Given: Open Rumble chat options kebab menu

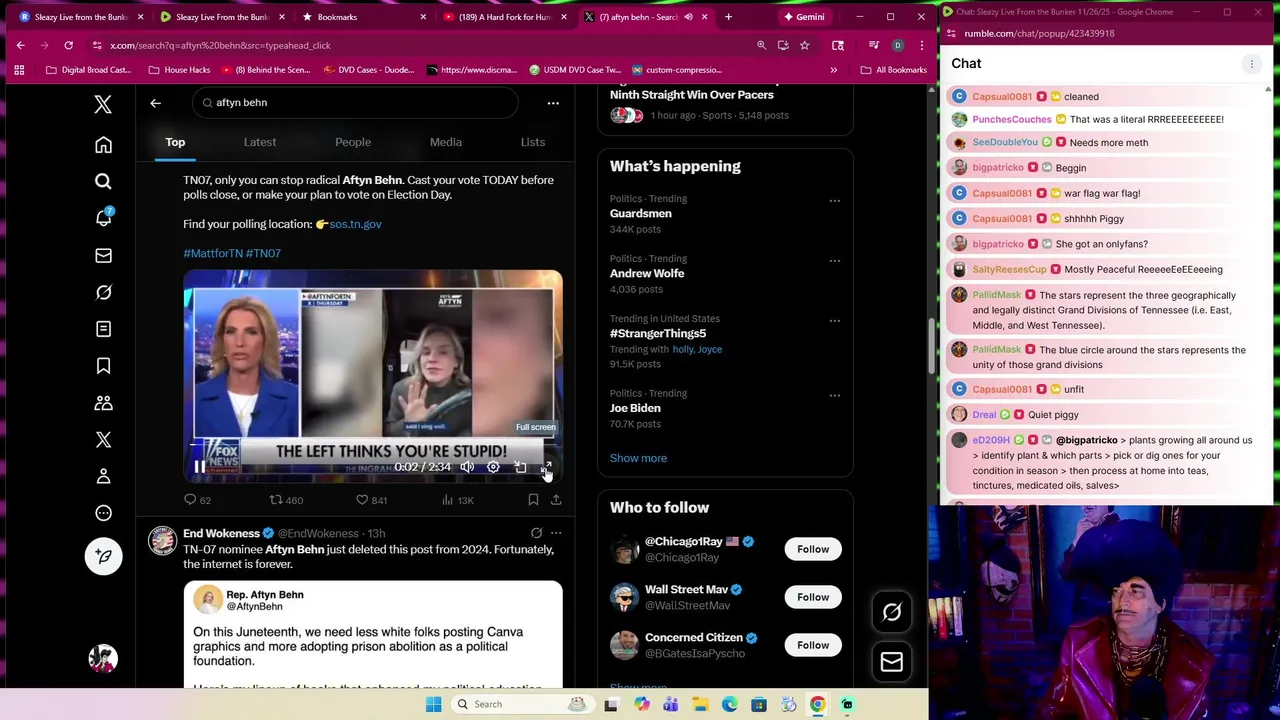Looking at the screenshot, I should [x=1251, y=64].
